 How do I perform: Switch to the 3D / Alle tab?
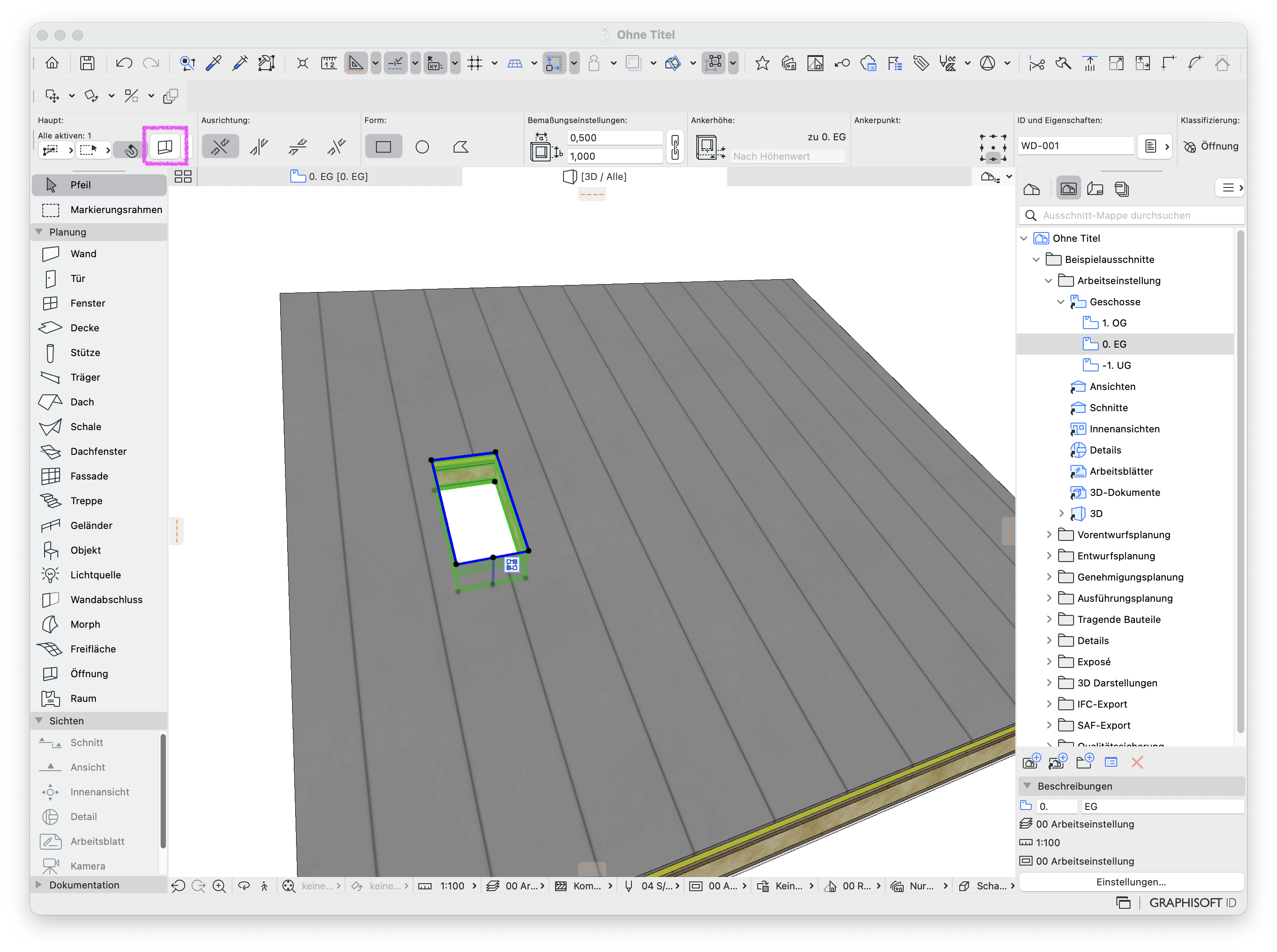click(x=595, y=176)
